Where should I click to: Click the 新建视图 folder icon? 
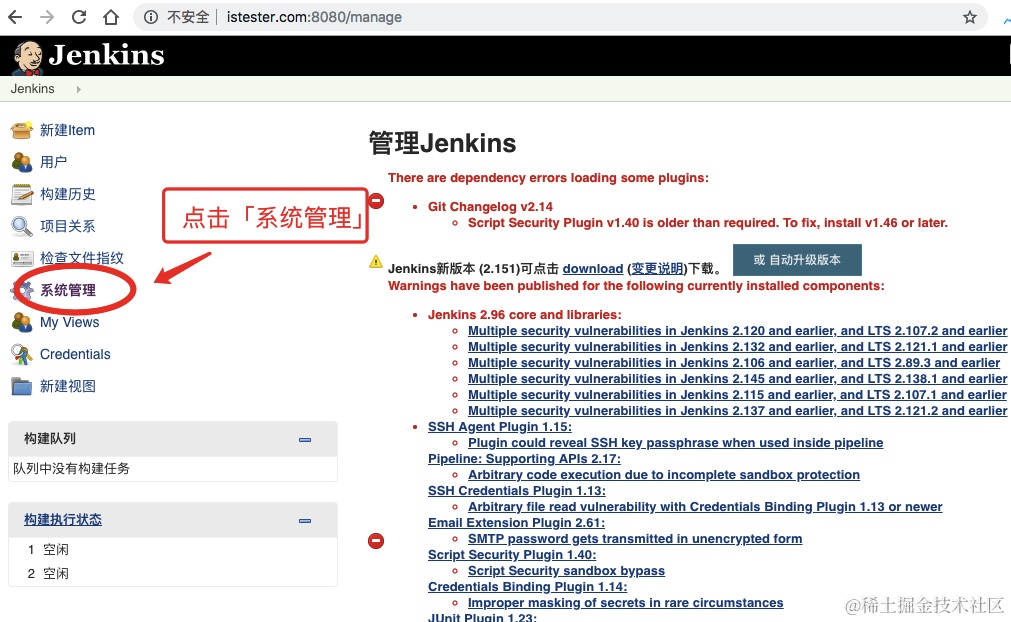click(21, 386)
